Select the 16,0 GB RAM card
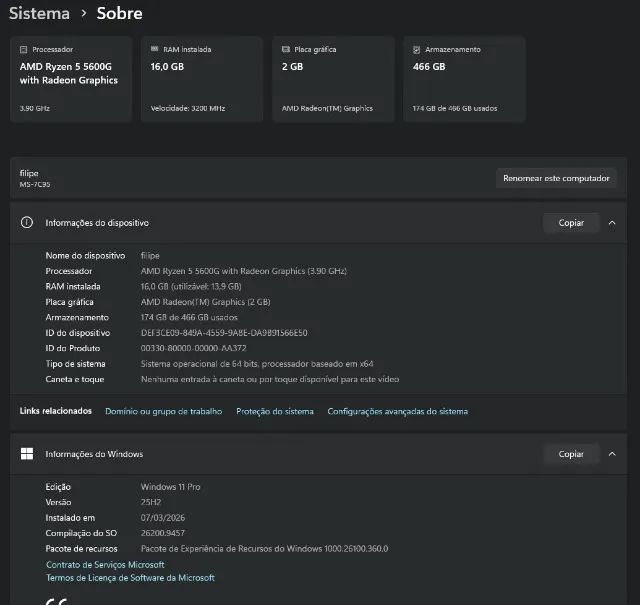Screen dimensions: 640x605 pyautogui.click(x=202, y=79)
